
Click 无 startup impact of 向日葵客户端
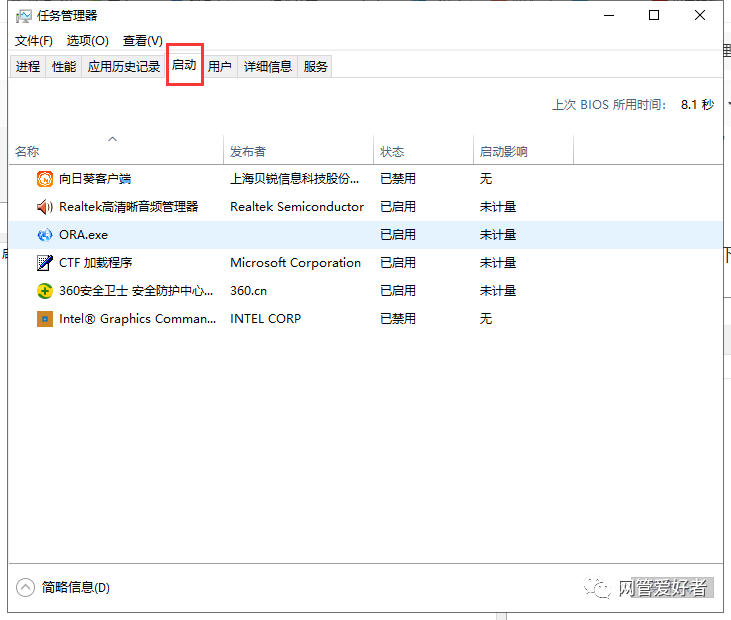click(486, 179)
